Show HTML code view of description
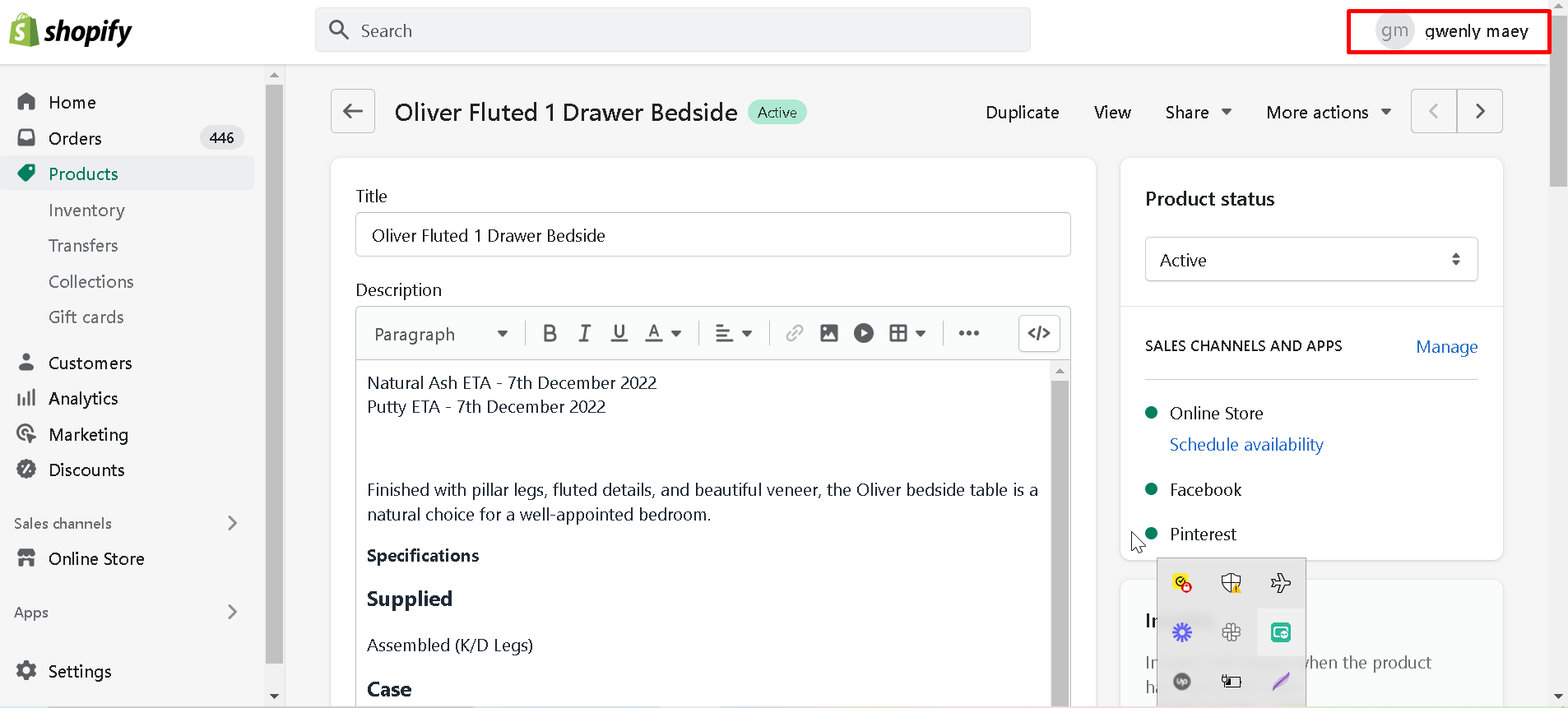Viewport: 1568px width, 708px height. [x=1039, y=333]
